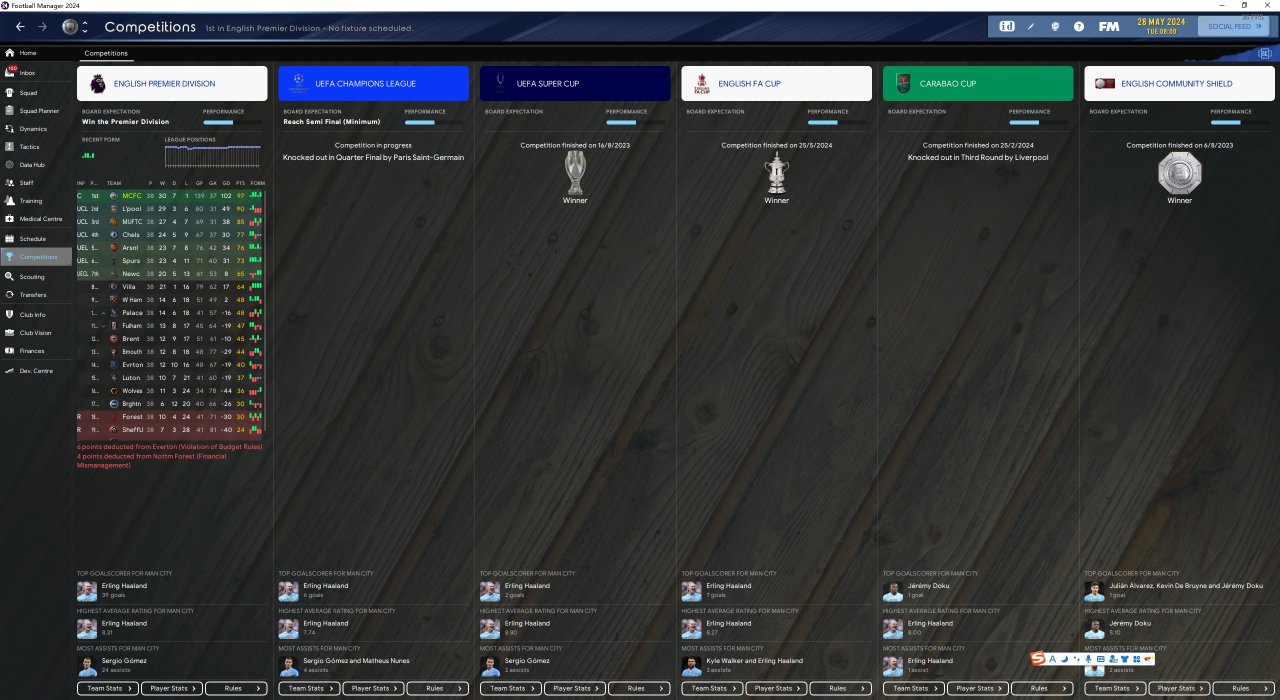
Task: Open Premier Division Rules button
Action: click(236, 688)
